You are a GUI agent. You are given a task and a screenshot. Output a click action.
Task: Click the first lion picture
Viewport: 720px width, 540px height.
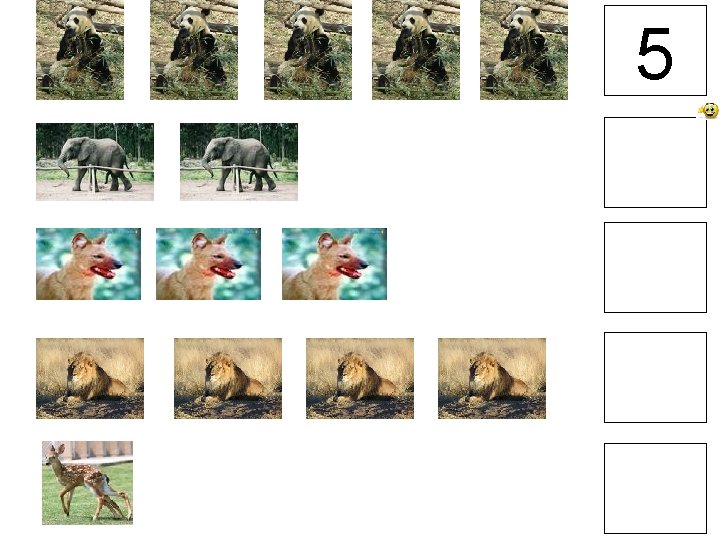(90, 378)
